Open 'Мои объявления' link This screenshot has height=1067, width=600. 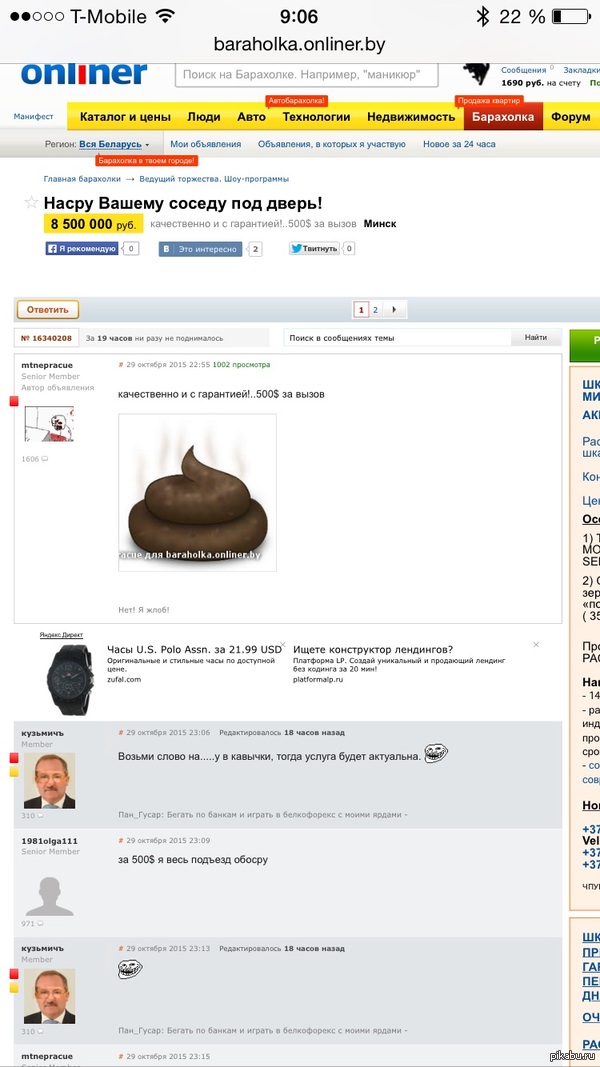click(x=205, y=144)
